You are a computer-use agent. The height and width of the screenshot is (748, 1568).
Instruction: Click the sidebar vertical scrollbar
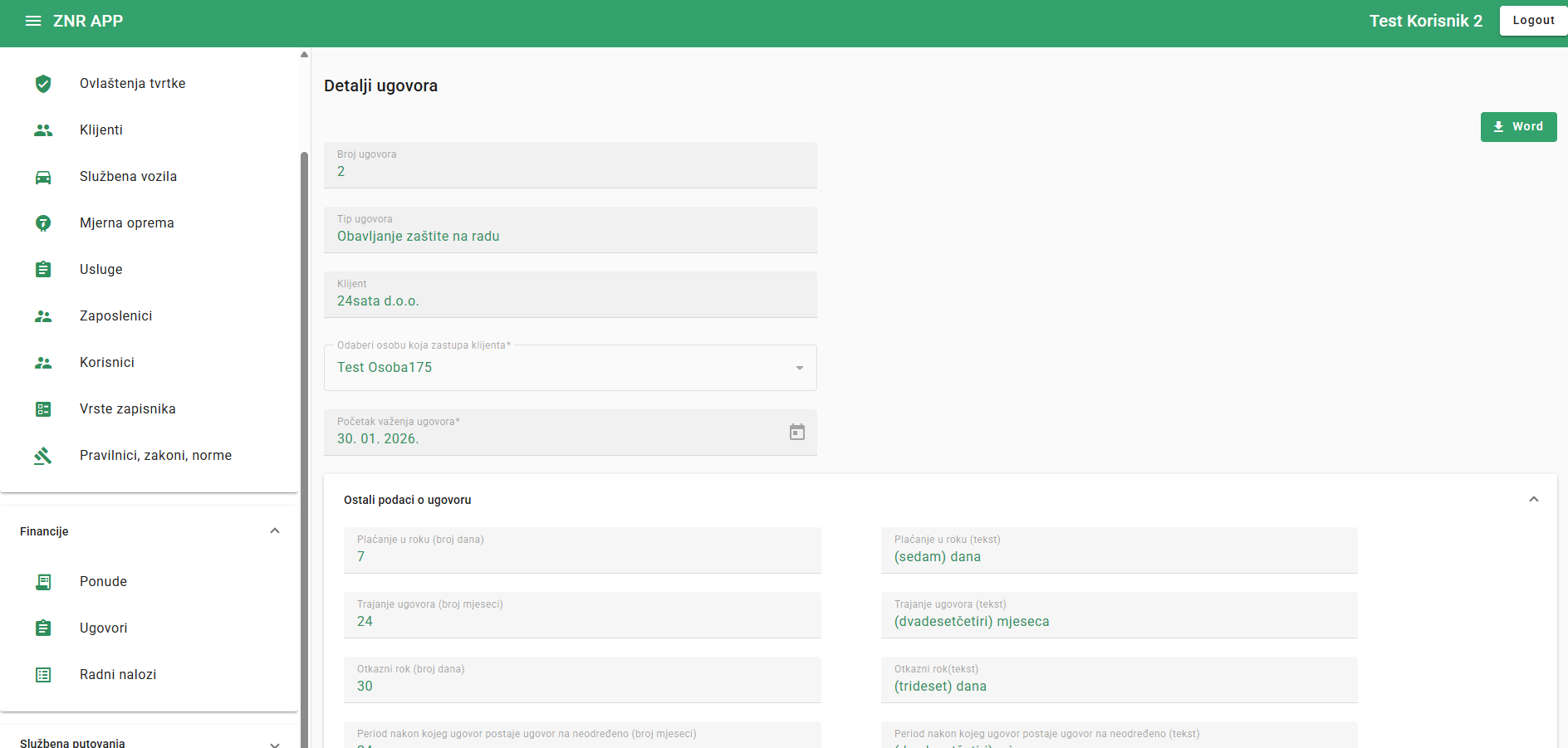(304, 448)
